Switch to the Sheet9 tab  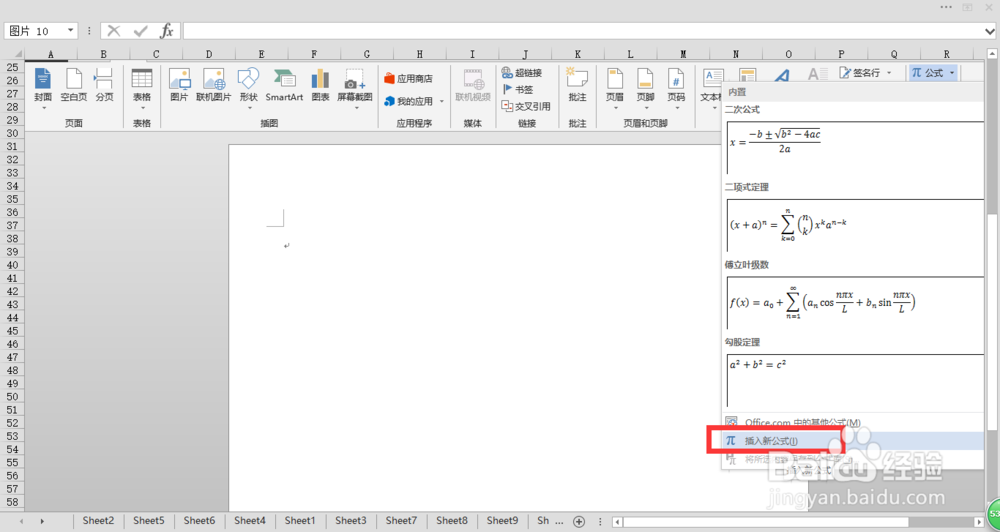click(x=503, y=521)
